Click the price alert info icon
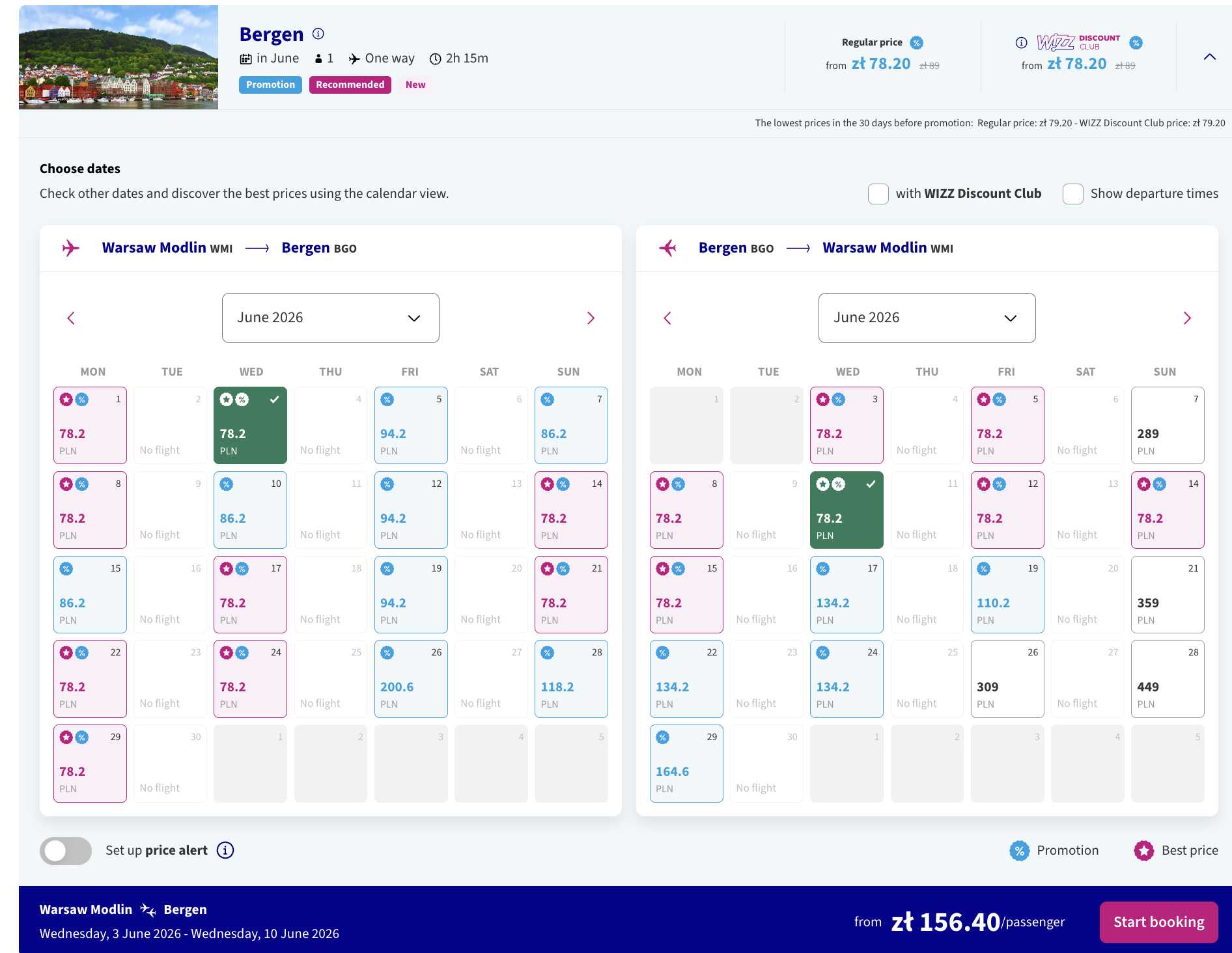Viewport: 1232px width, 953px height. pyautogui.click(x=225, y=850)
